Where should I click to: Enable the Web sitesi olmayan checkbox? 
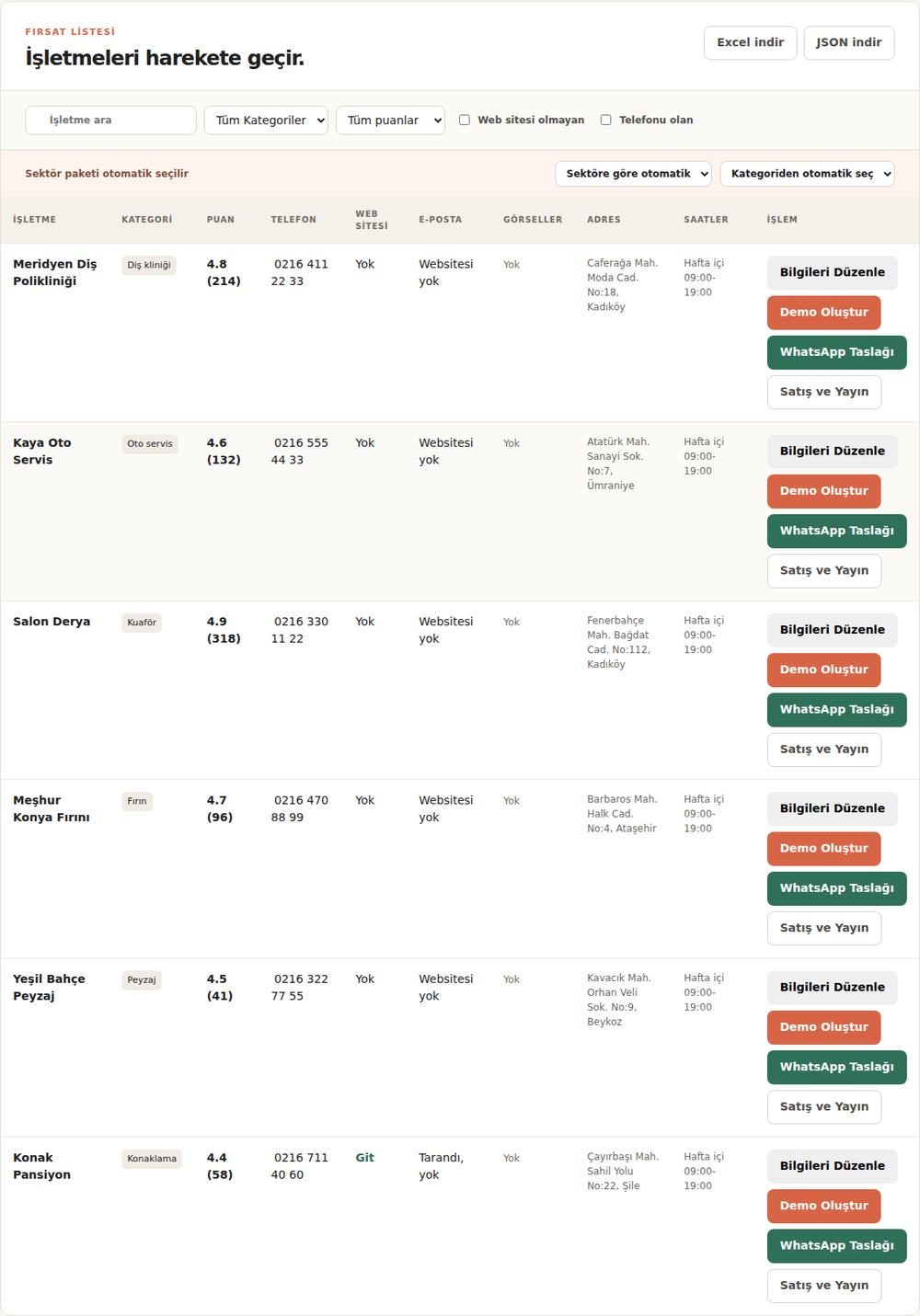pyautogui.click(x=465, y=120)
